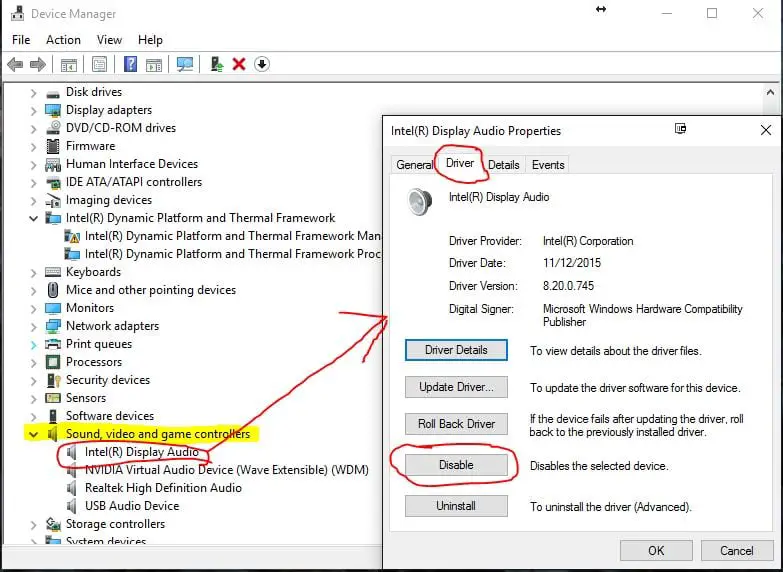Click the Action Pane toolbar icon
Image resolution: width=783 pixels, height=572 pixels.
click(x=154, y=64)
